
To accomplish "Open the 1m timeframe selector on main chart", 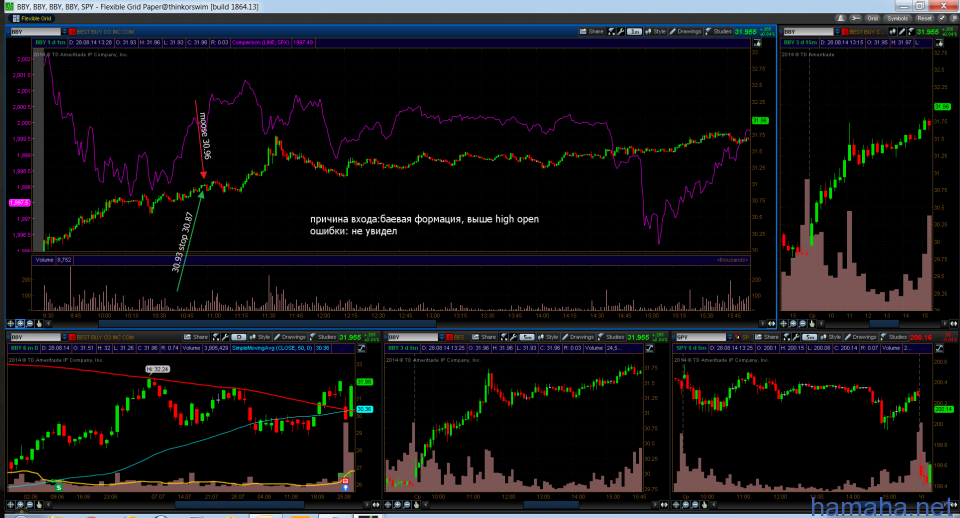I will point(634,32).
